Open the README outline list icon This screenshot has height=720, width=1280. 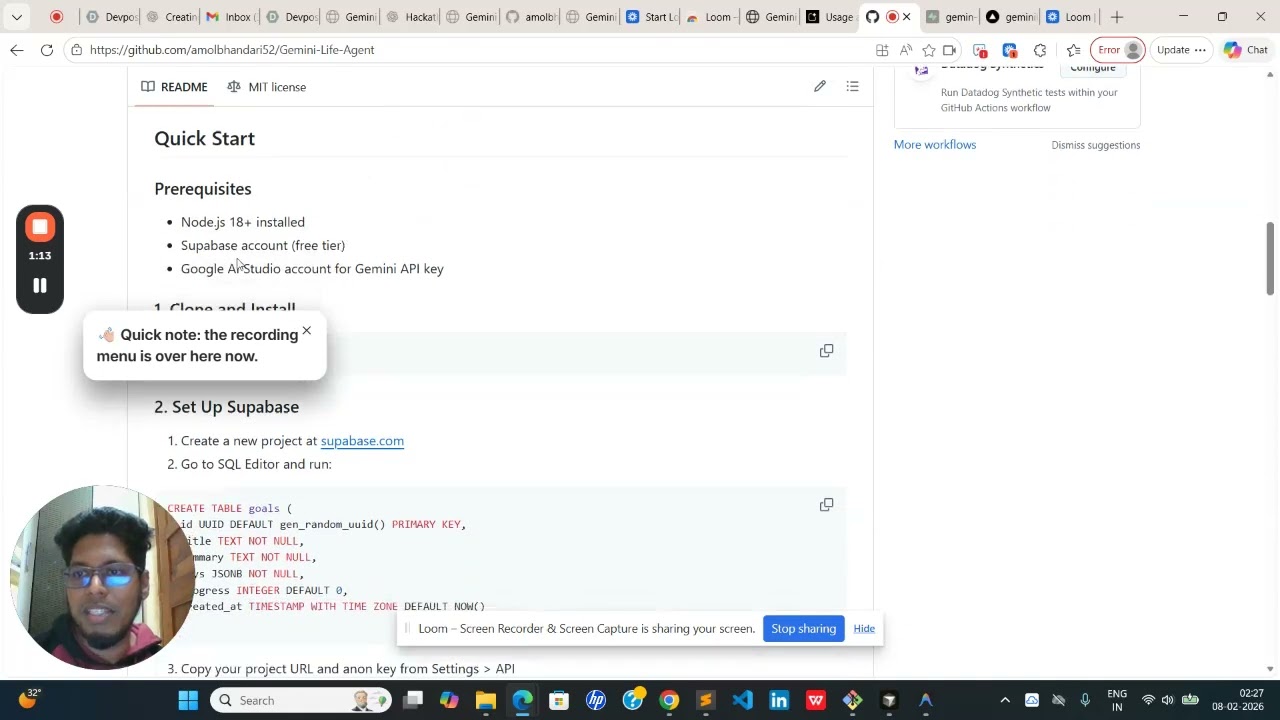(x=852, y=87)
